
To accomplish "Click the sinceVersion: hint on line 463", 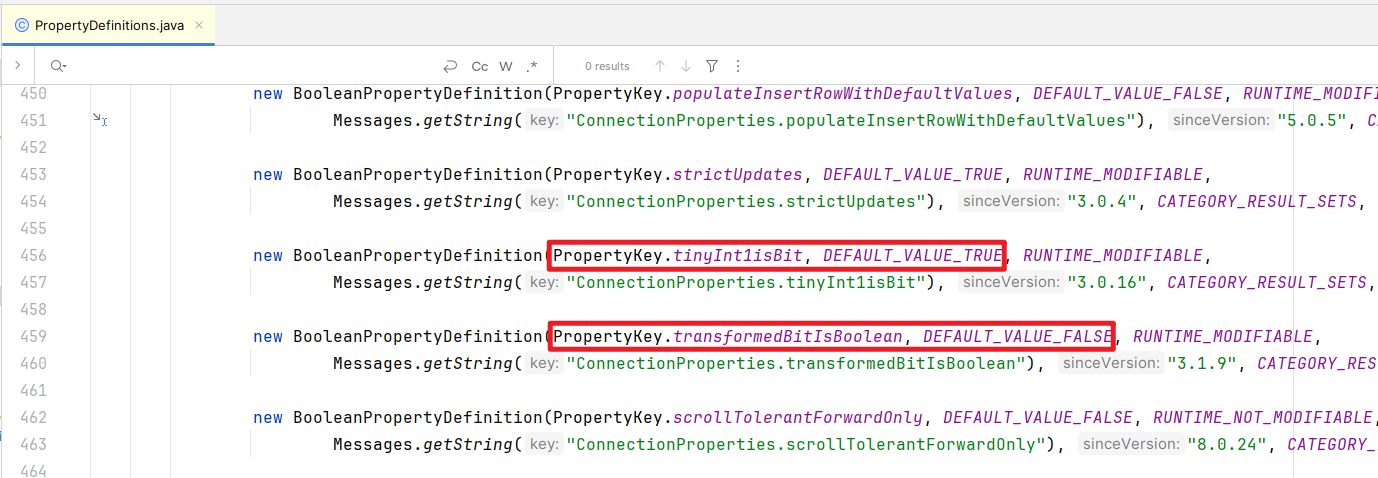I will (x=1130, y=444).
